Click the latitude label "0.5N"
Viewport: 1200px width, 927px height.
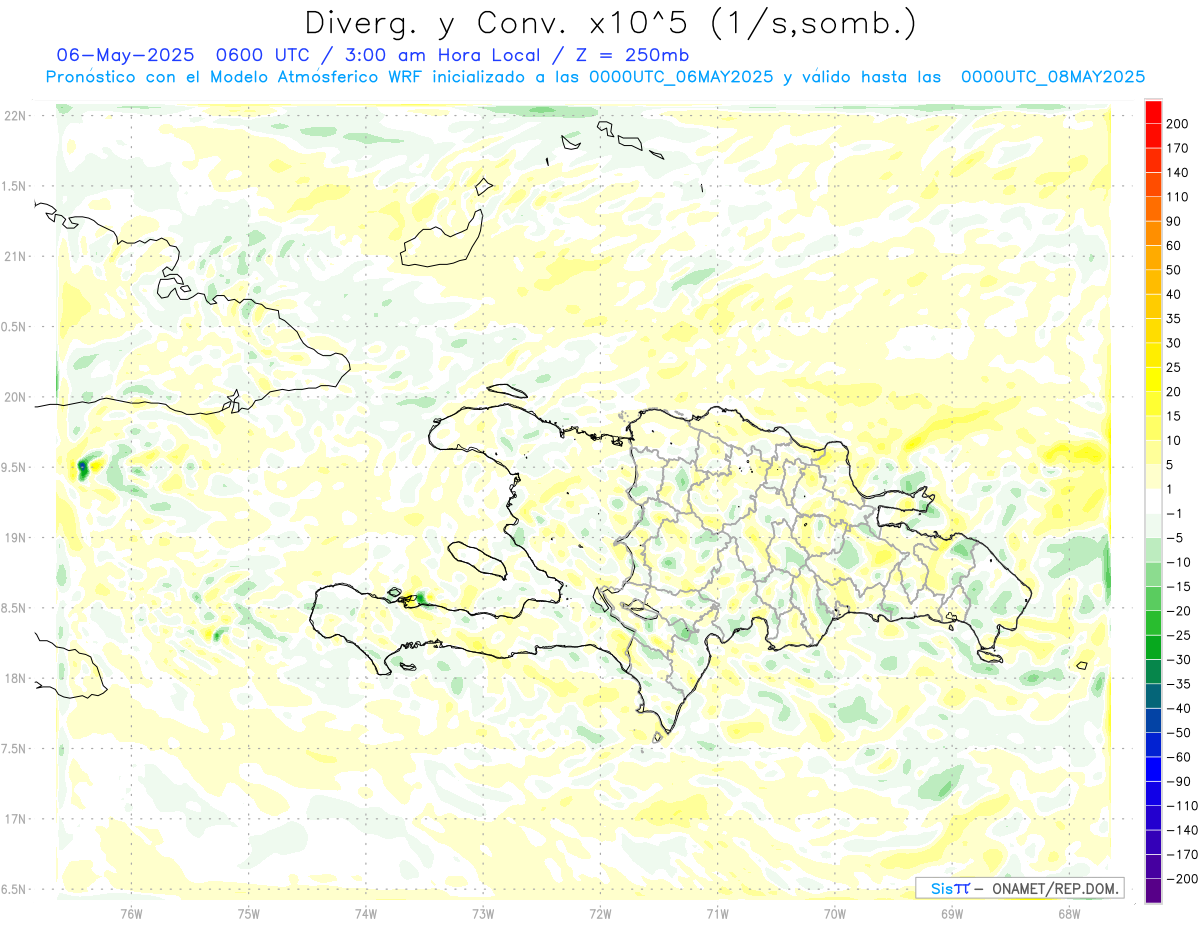(15, 327)
